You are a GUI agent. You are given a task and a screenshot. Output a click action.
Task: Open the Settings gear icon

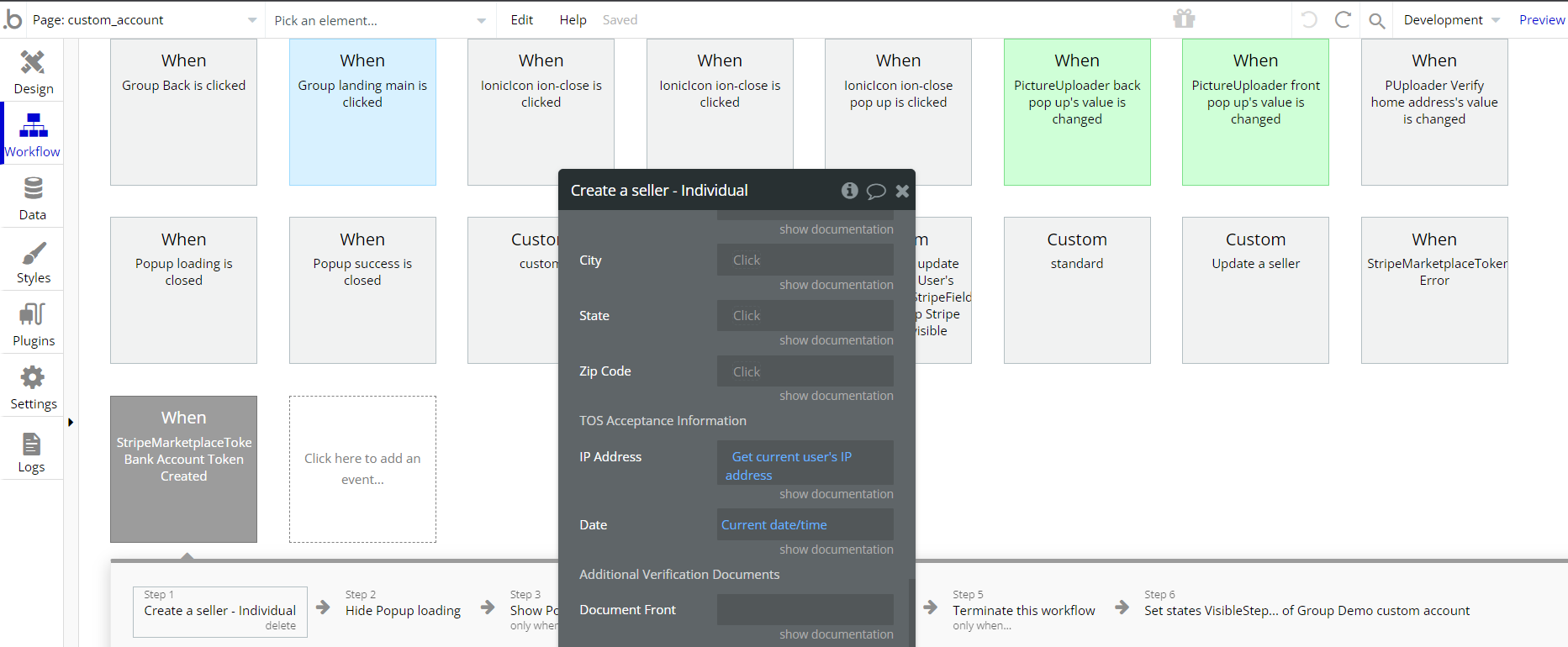coord(33,377)
